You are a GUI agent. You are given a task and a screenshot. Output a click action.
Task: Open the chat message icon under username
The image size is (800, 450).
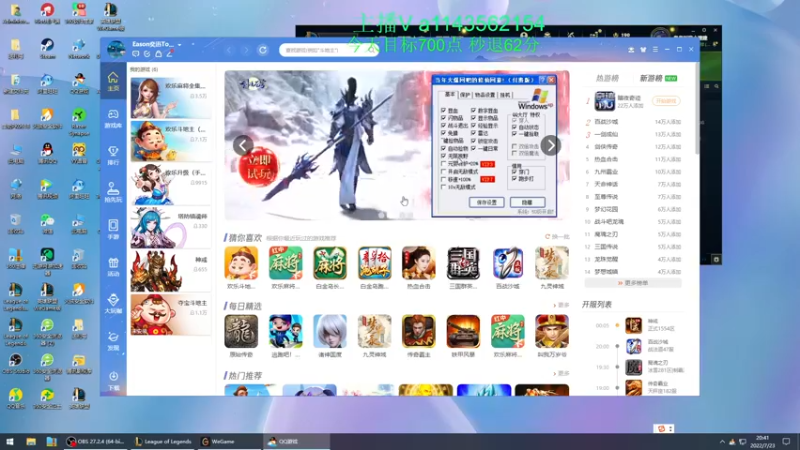(136, 54)
